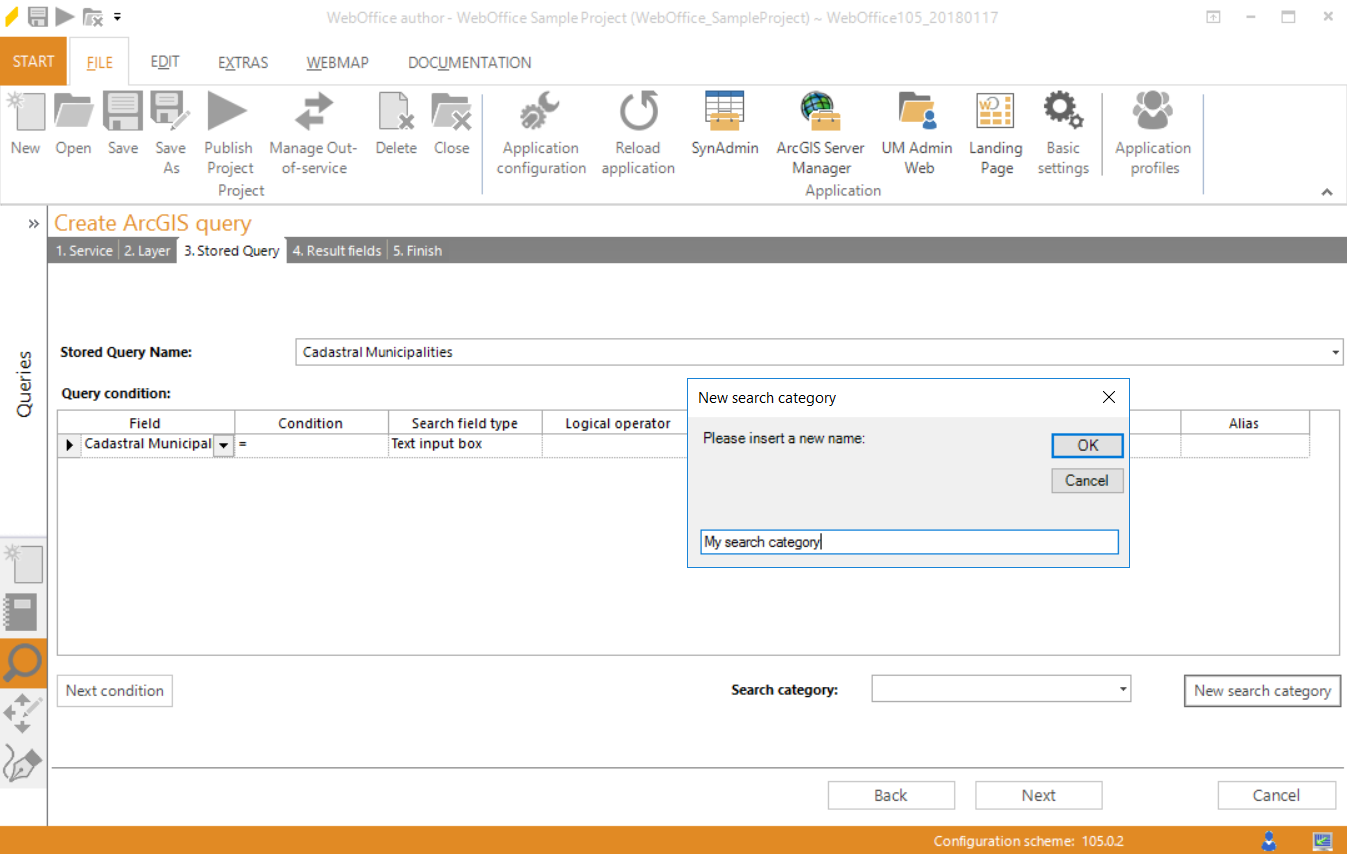Screen dimensions: 1347x854
Task: Switch to the EXTRAS ribbon tab
Action: [x=242, y=62]
